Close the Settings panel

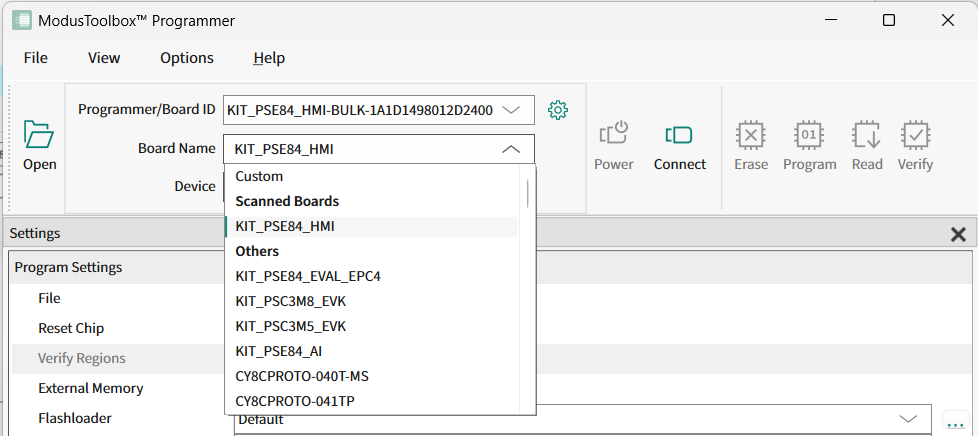click(958, 235)
